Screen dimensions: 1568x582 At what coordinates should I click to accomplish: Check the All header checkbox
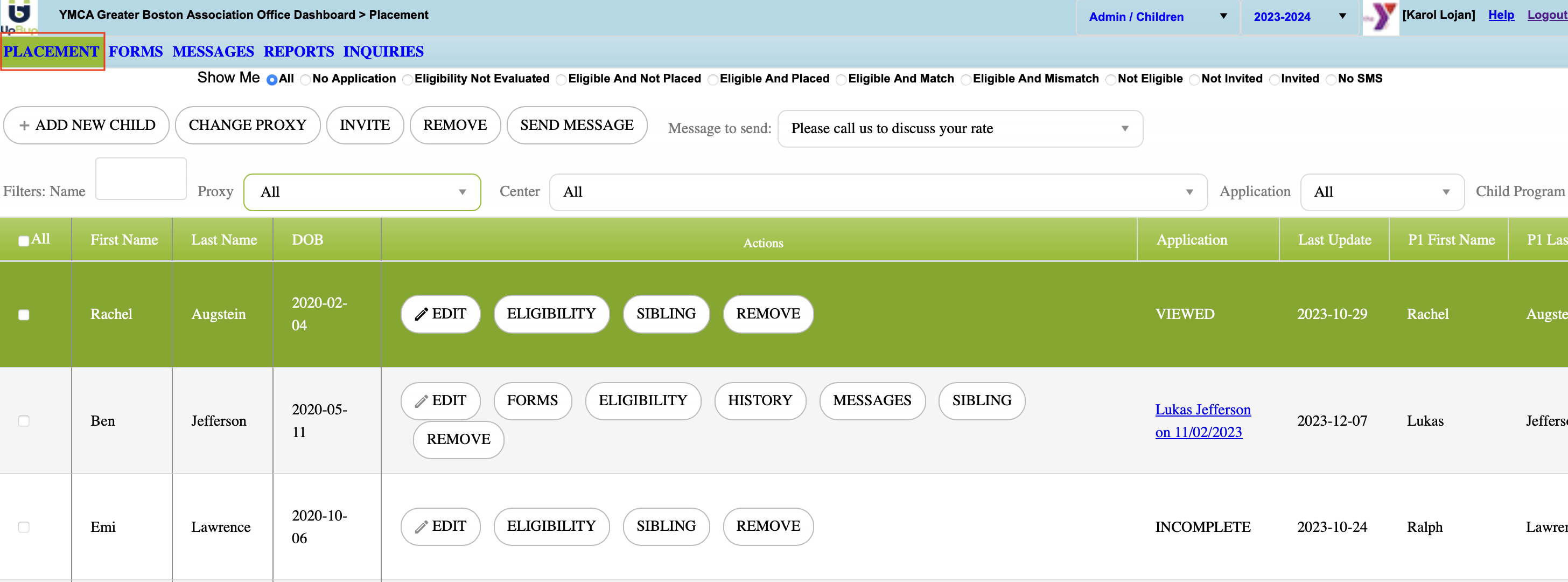(24, 241)
